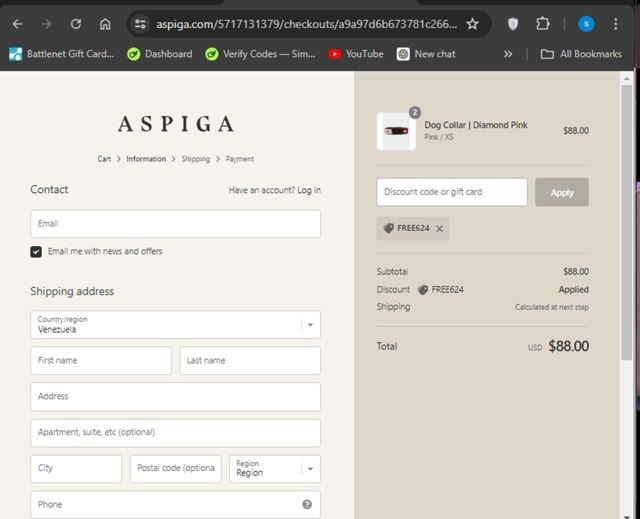This screenshot has height=519, width=640.
Task: Reload the checkout page
Action: [x=76, y=24]
